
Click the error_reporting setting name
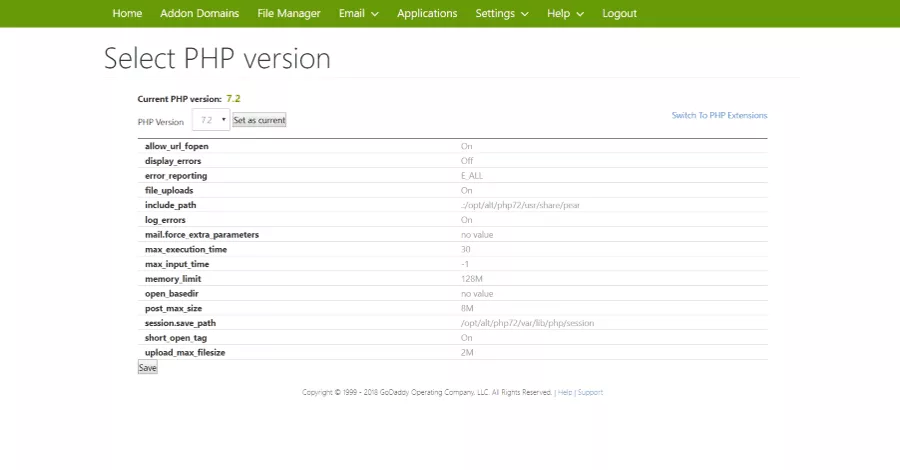click(x=176, y=176)
